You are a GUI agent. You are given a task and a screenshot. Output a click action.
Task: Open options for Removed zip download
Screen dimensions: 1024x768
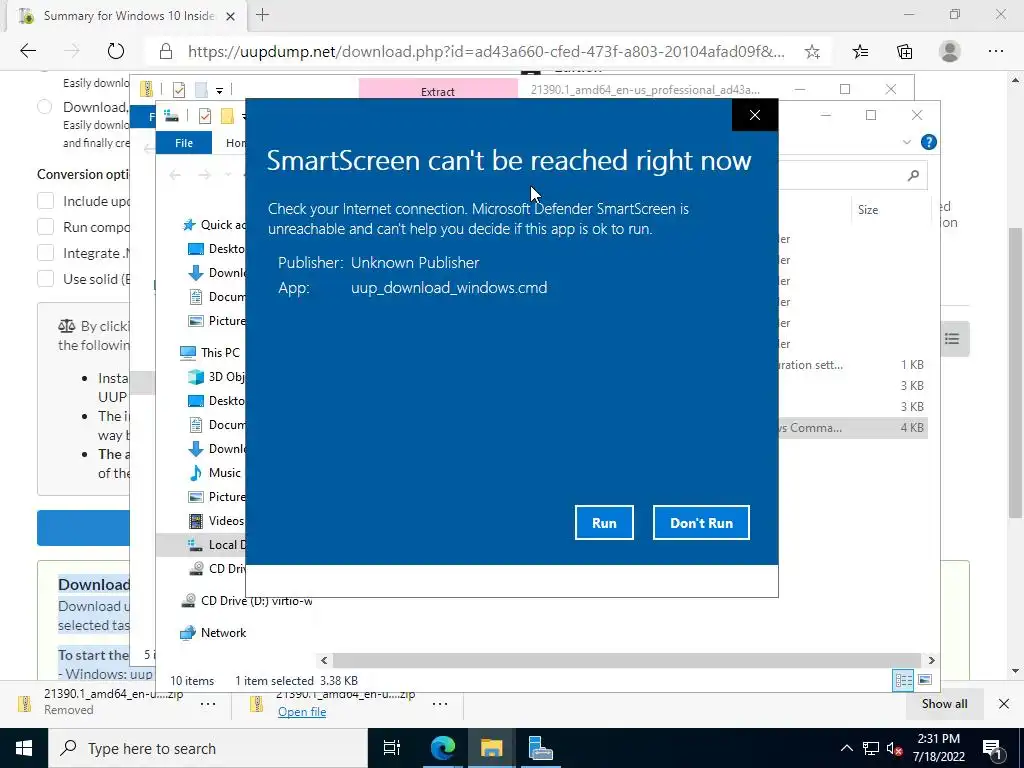coord(208,704)
